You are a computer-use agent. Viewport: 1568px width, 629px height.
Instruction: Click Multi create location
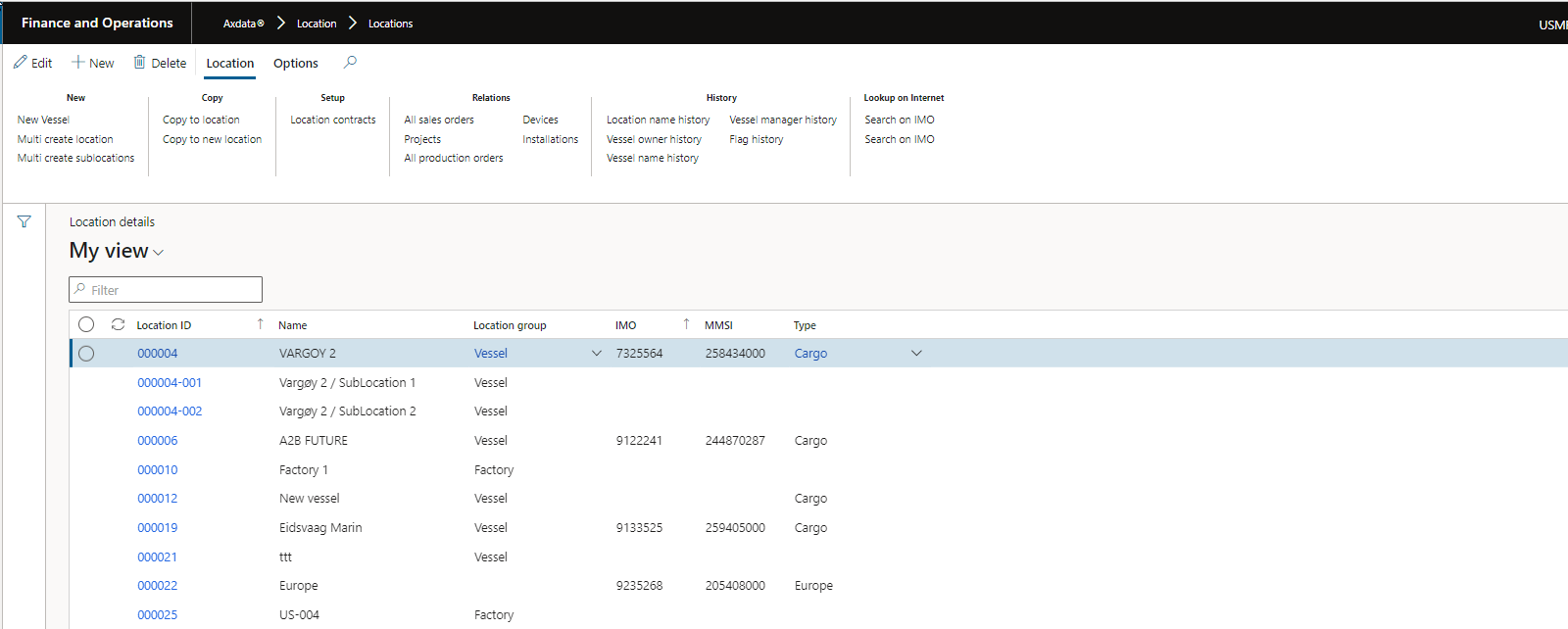pos(65,139)
